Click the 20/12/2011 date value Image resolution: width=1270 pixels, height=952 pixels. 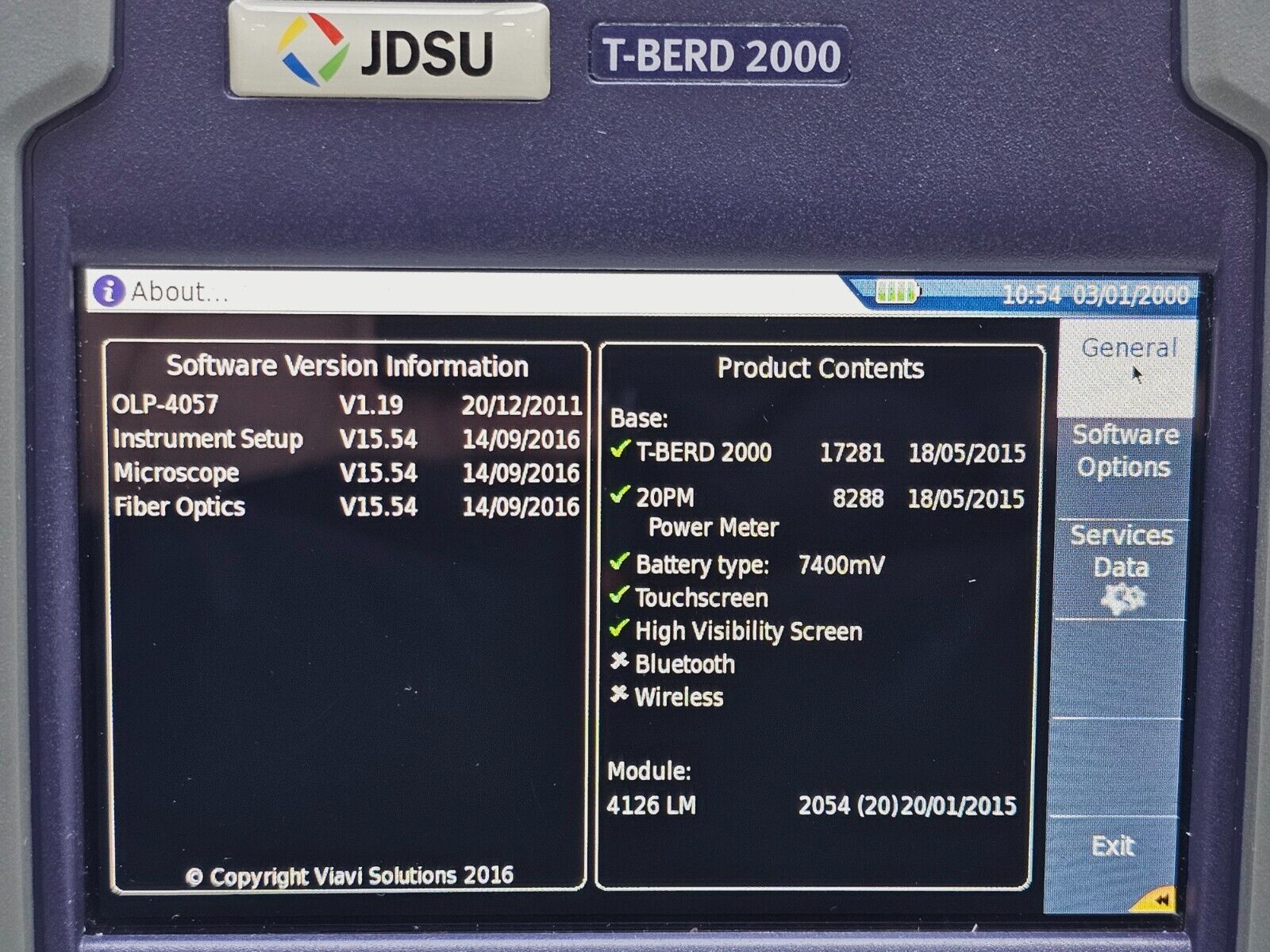521,405
